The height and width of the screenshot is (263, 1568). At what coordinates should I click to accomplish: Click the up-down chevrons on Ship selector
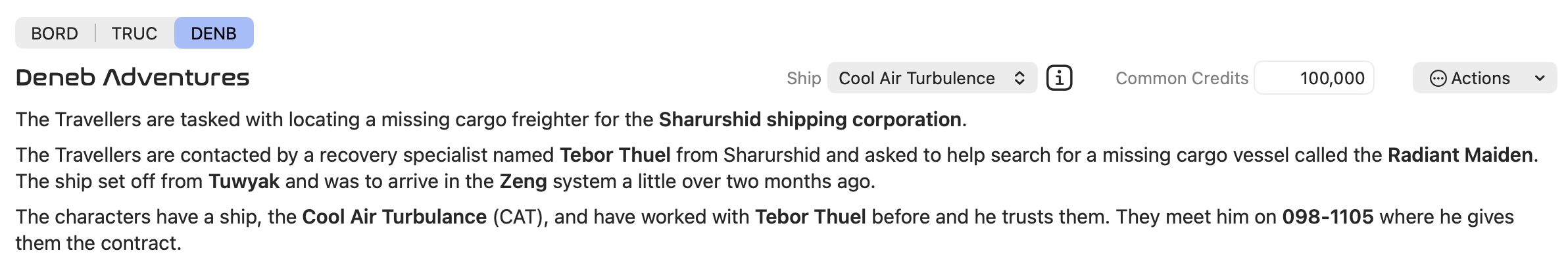1019,78
